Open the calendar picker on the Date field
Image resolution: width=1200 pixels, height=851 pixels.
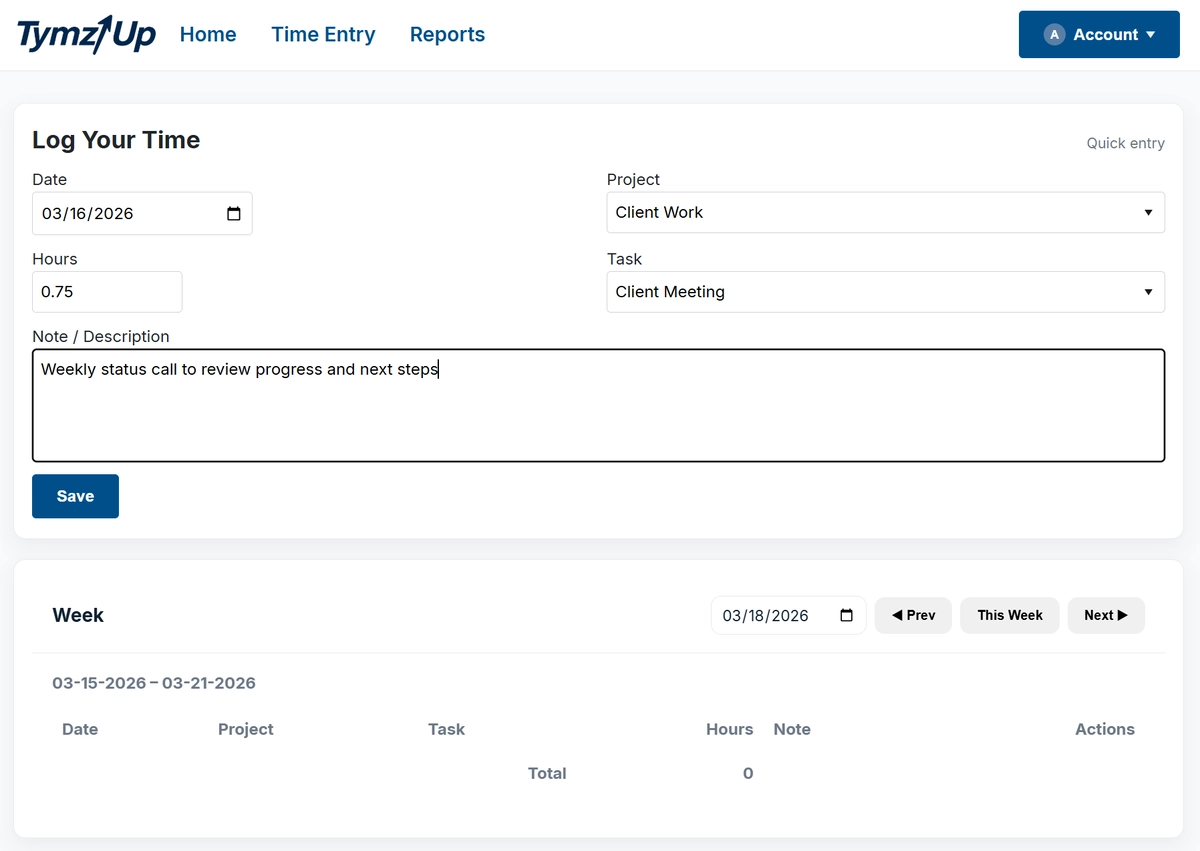[x=233, y=213]
